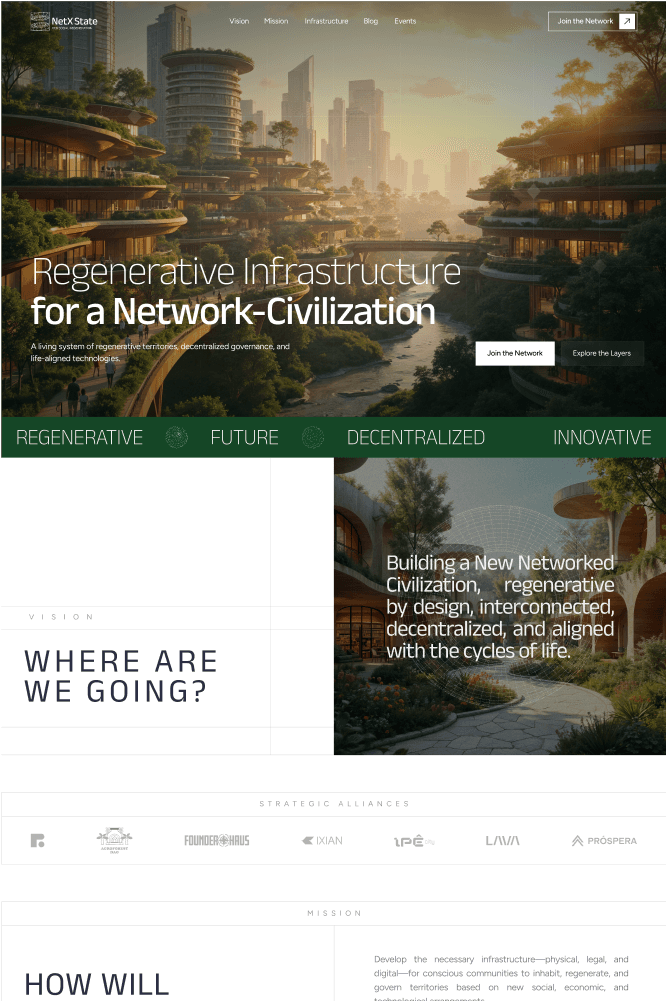Image resolution: width=666 pixels, height=1001 pixels.
Task: Select Blog in the top navigation
Action: tap(371, 21)
